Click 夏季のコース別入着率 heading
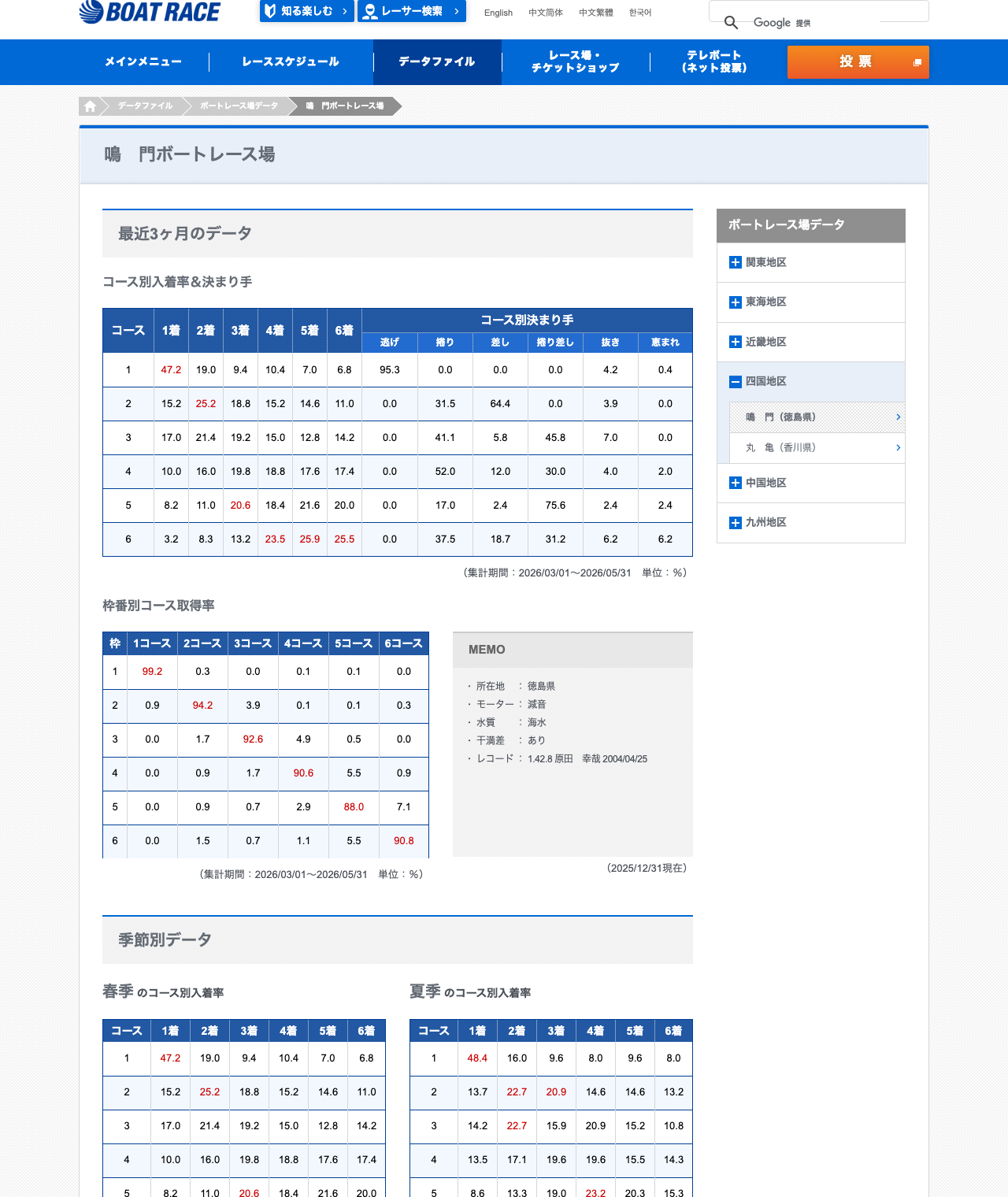This screenshot has width=1008, height=1197. (470, 992)
